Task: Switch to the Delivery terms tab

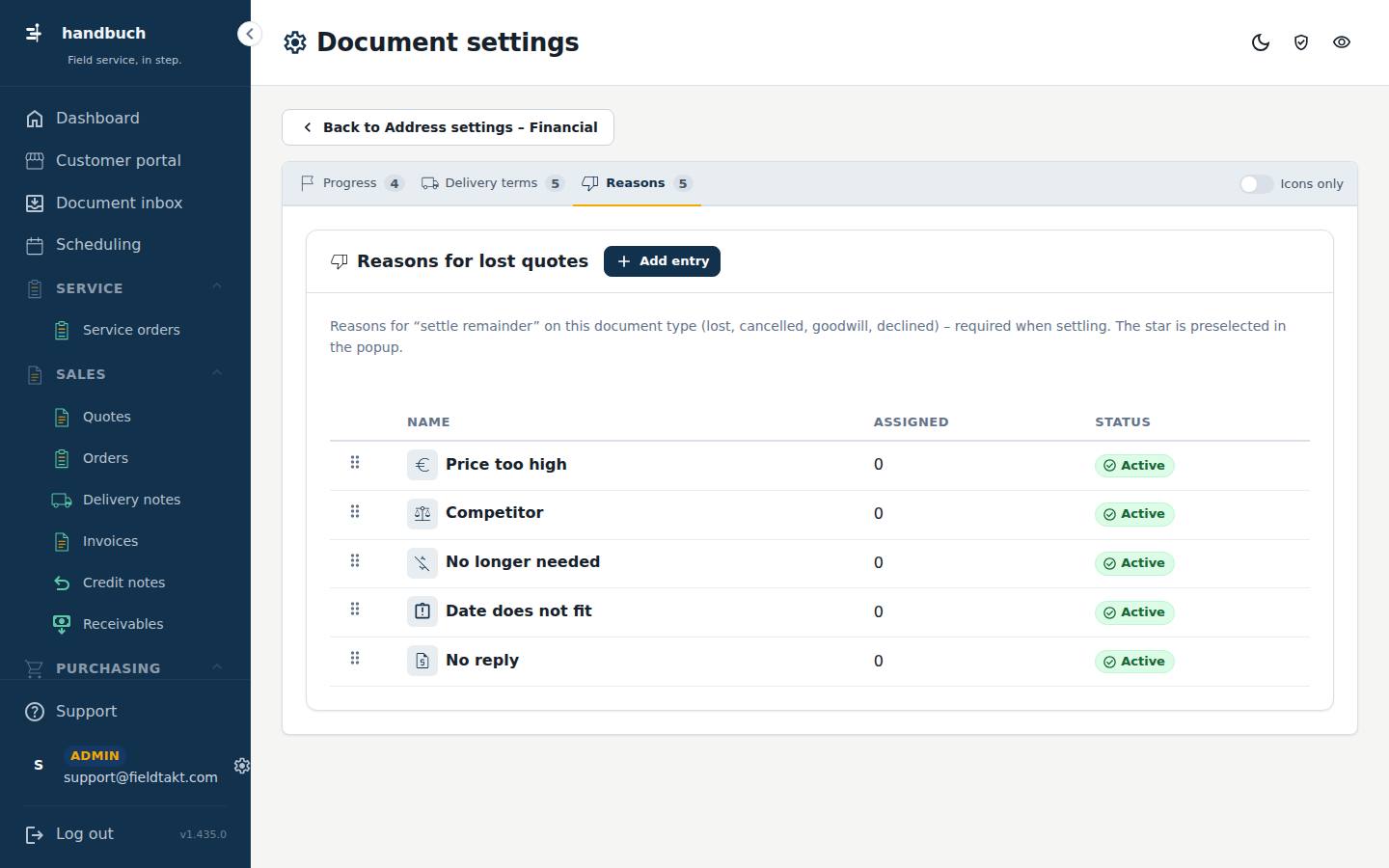Action: tap(492, 183)
